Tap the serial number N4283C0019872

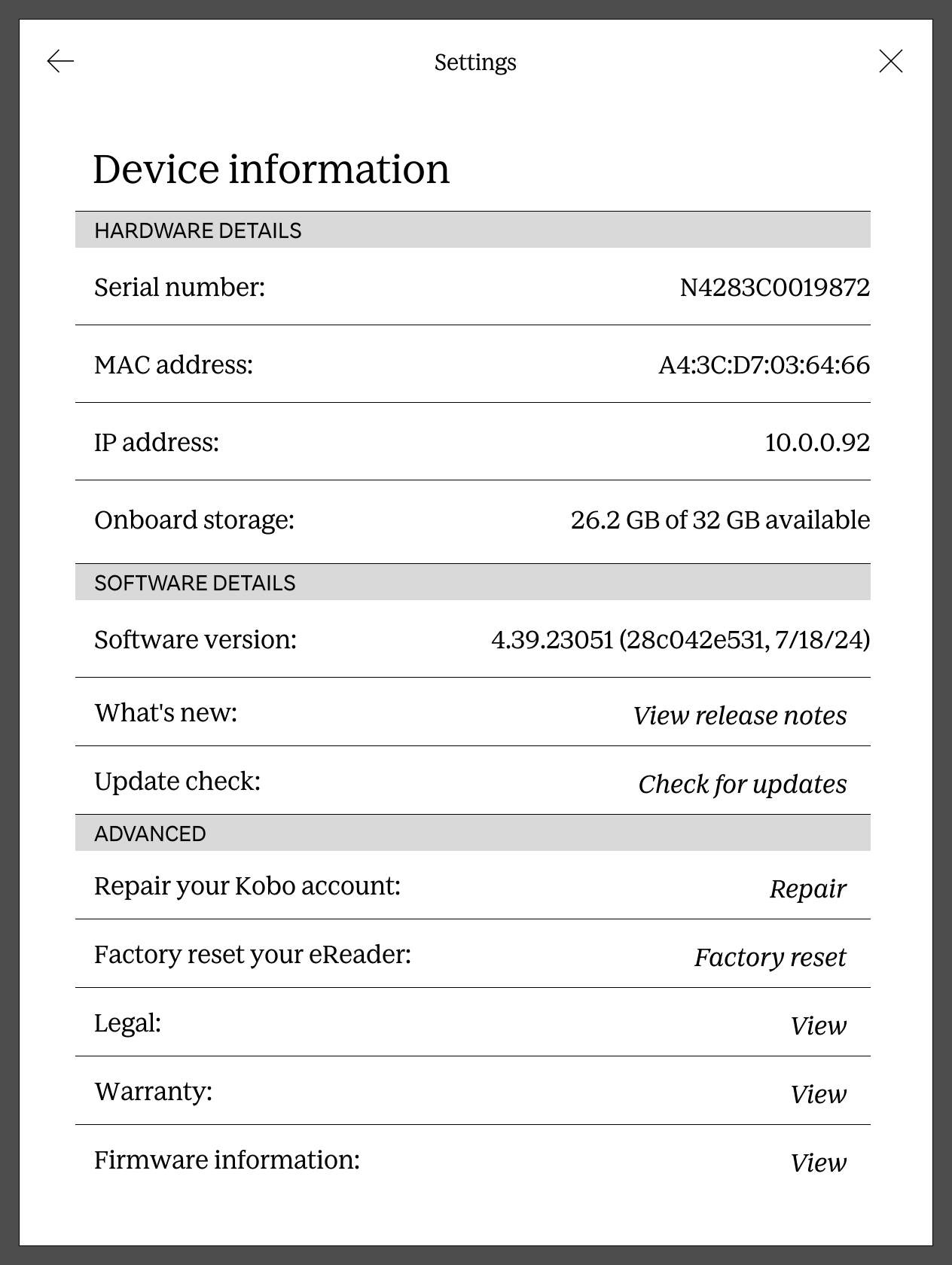tap(774, 287)
